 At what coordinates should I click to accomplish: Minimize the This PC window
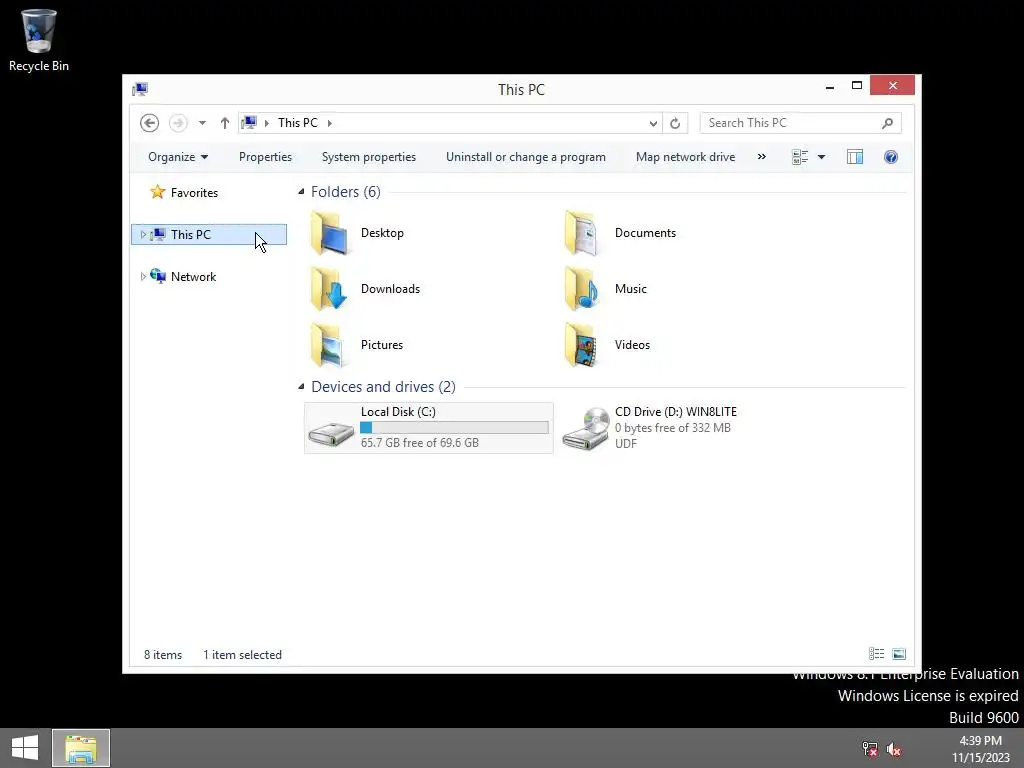coord(830,86)
